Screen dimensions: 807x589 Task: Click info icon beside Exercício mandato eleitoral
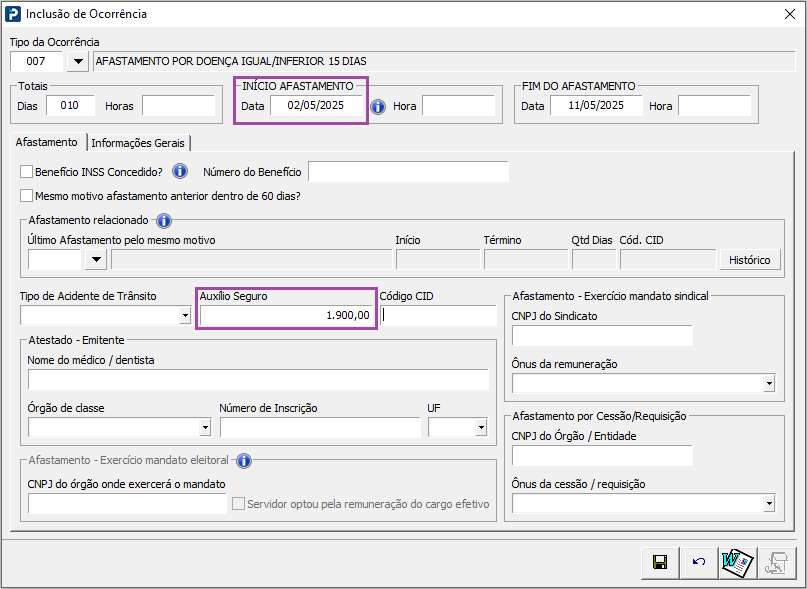pyautogui.click(x=243, y=460)
